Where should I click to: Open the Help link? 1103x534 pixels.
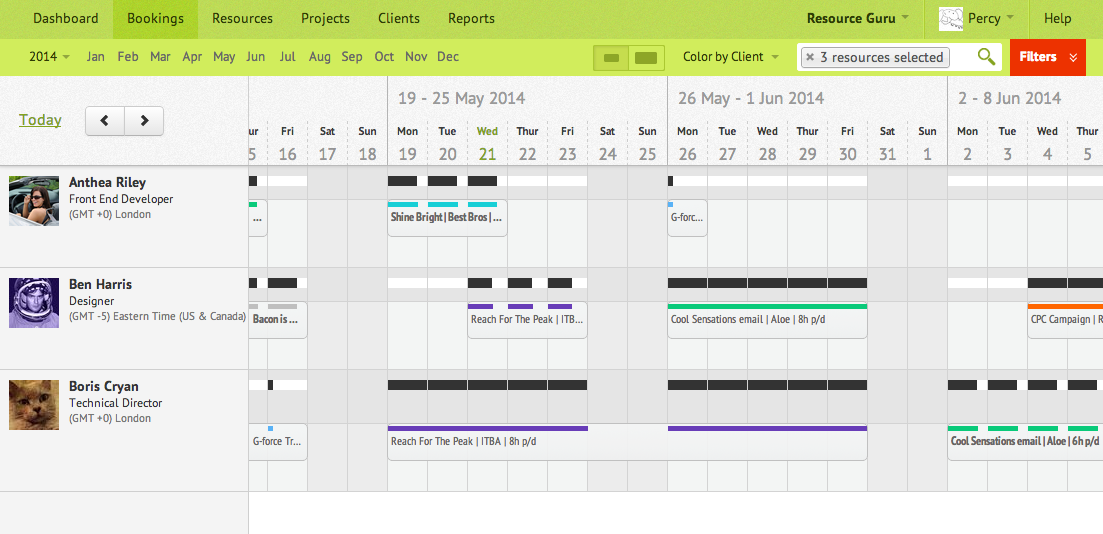[x=1057, y=19]
